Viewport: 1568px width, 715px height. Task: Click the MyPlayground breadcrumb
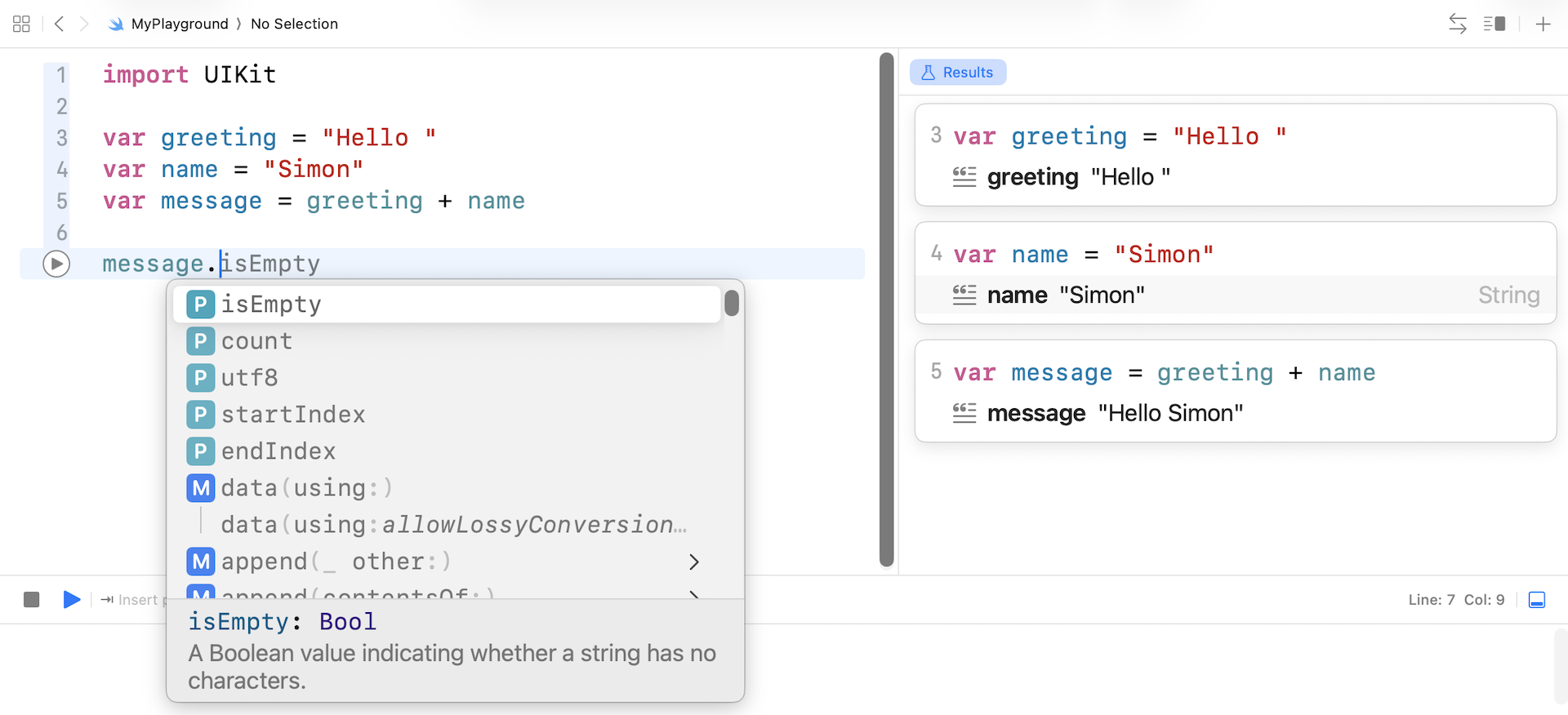[x=179, y=24]
